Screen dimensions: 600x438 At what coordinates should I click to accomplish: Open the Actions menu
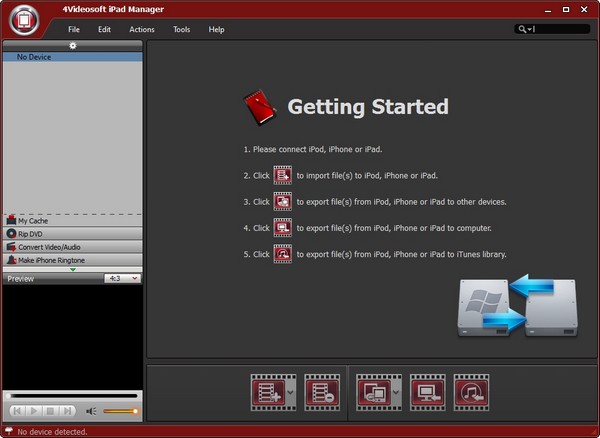pos(142,30)
